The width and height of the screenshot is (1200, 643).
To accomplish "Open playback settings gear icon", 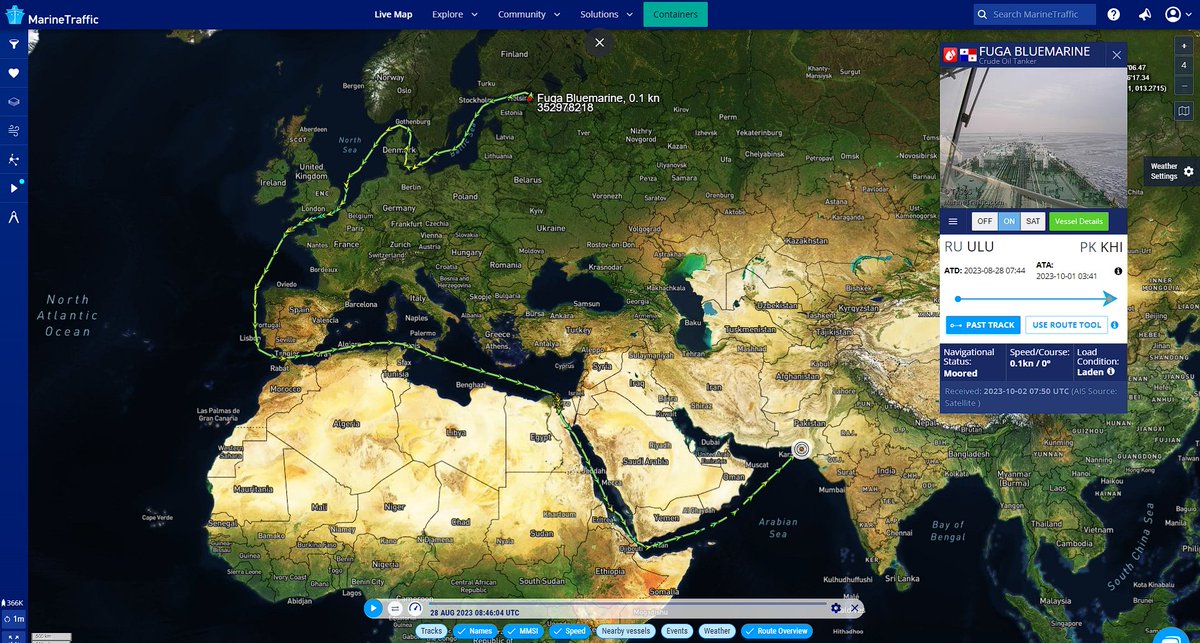I will point(836,608).
